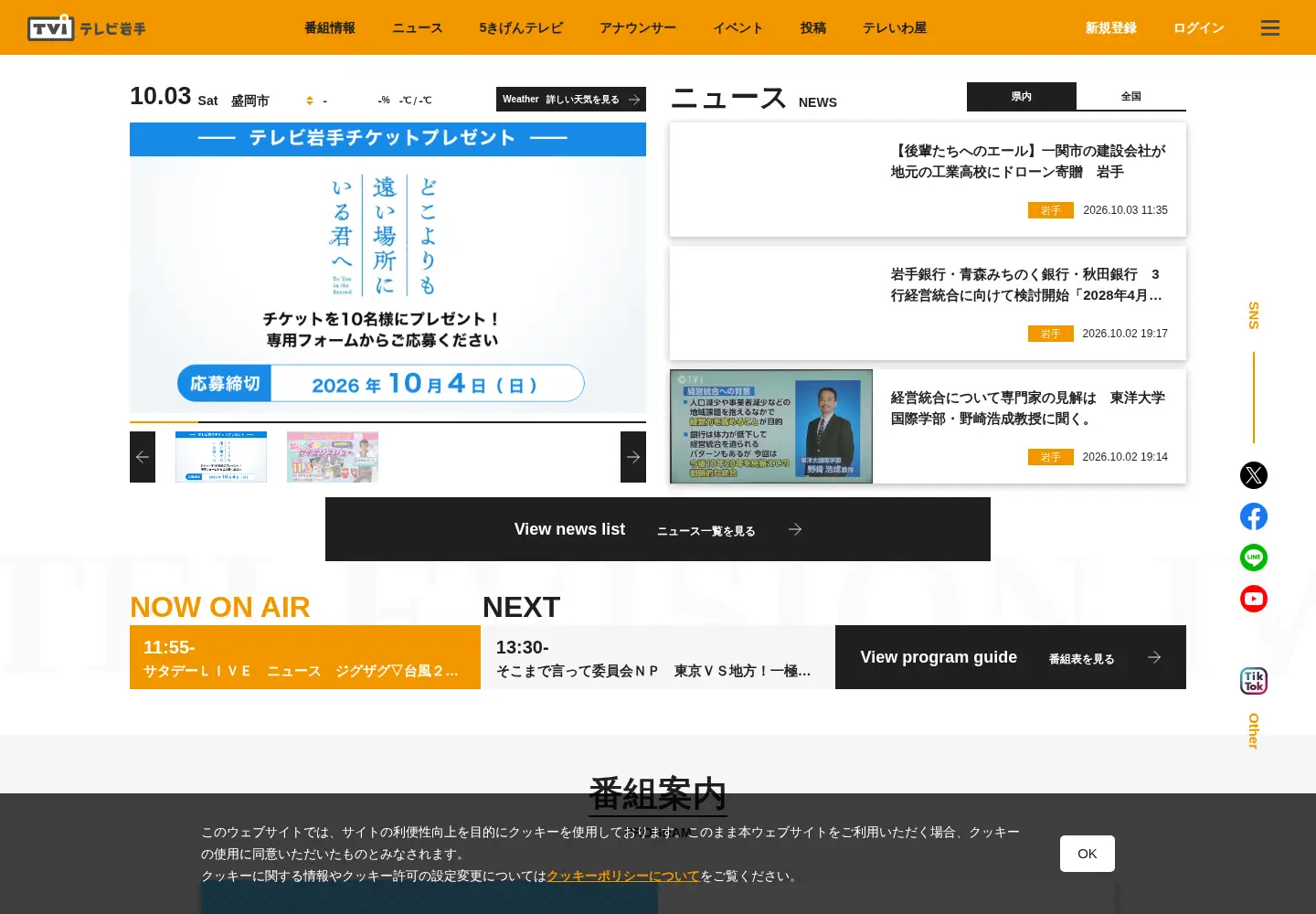Click 新規登録 sign-up link
1316x914 pixels.
point(1111,28)
